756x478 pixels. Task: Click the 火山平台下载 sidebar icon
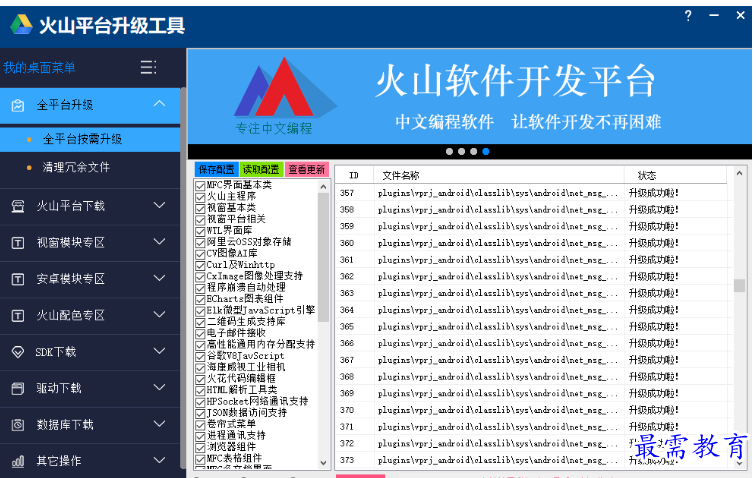pyautogui.click(x=18, y=206)
